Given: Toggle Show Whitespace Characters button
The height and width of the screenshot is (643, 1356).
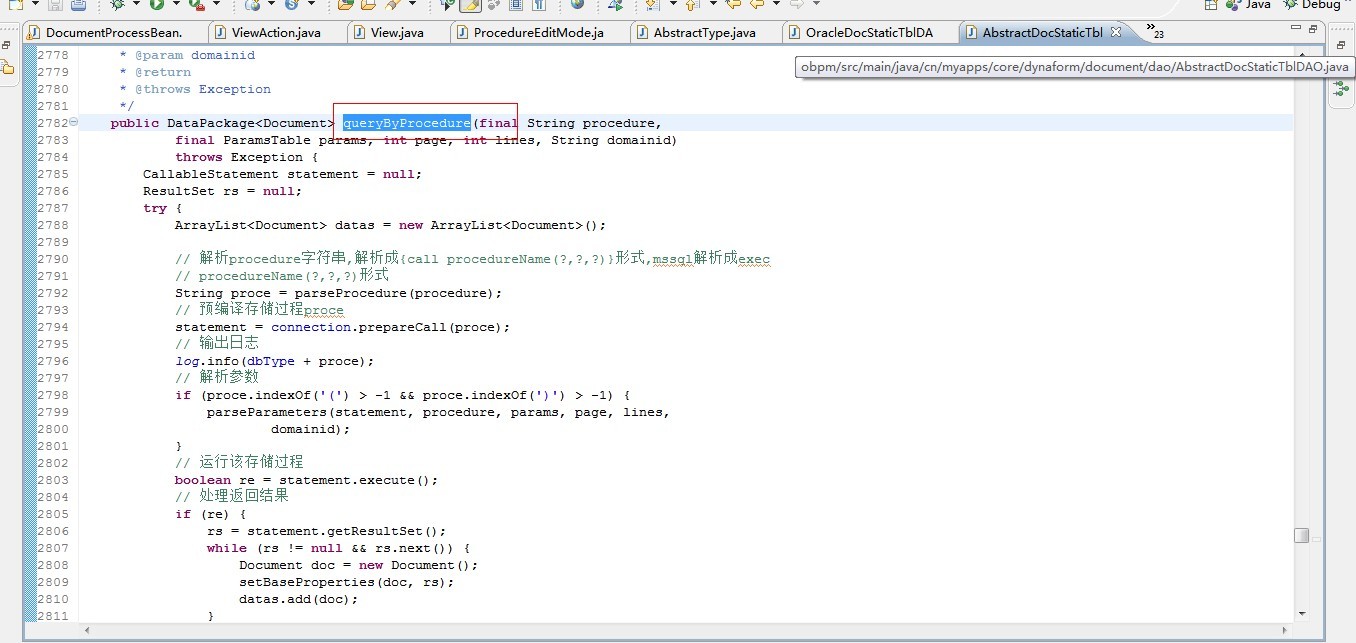Looking at the screenshot, I should [537, 5].
